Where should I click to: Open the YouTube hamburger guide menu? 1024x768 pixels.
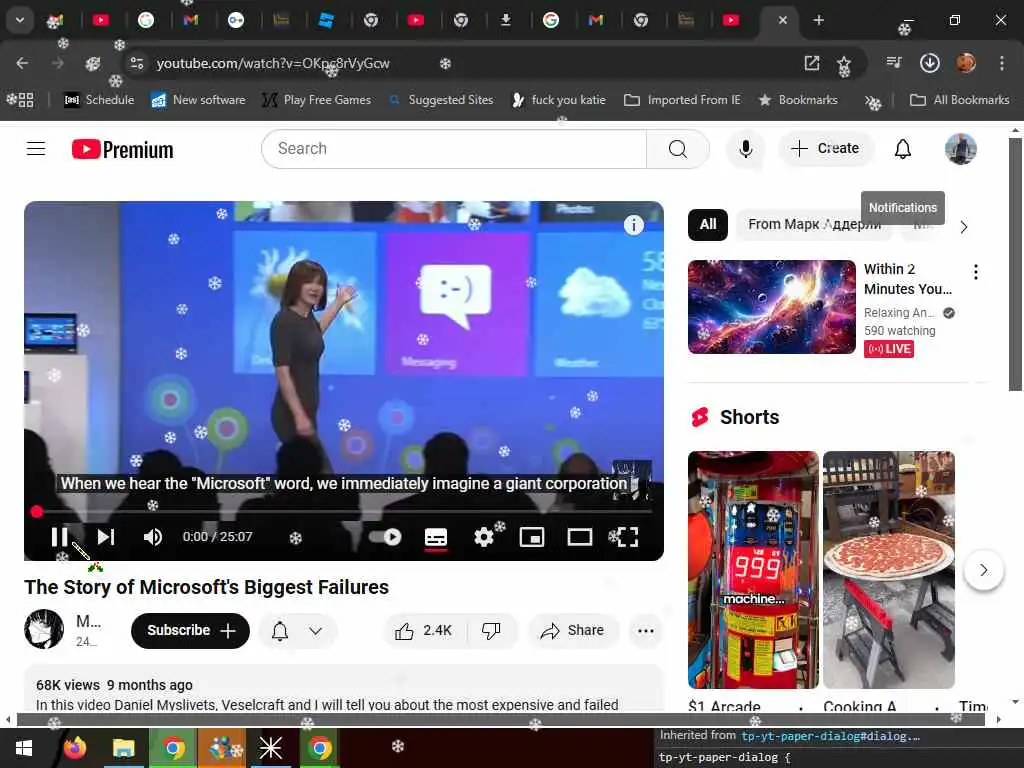(36, 149)
